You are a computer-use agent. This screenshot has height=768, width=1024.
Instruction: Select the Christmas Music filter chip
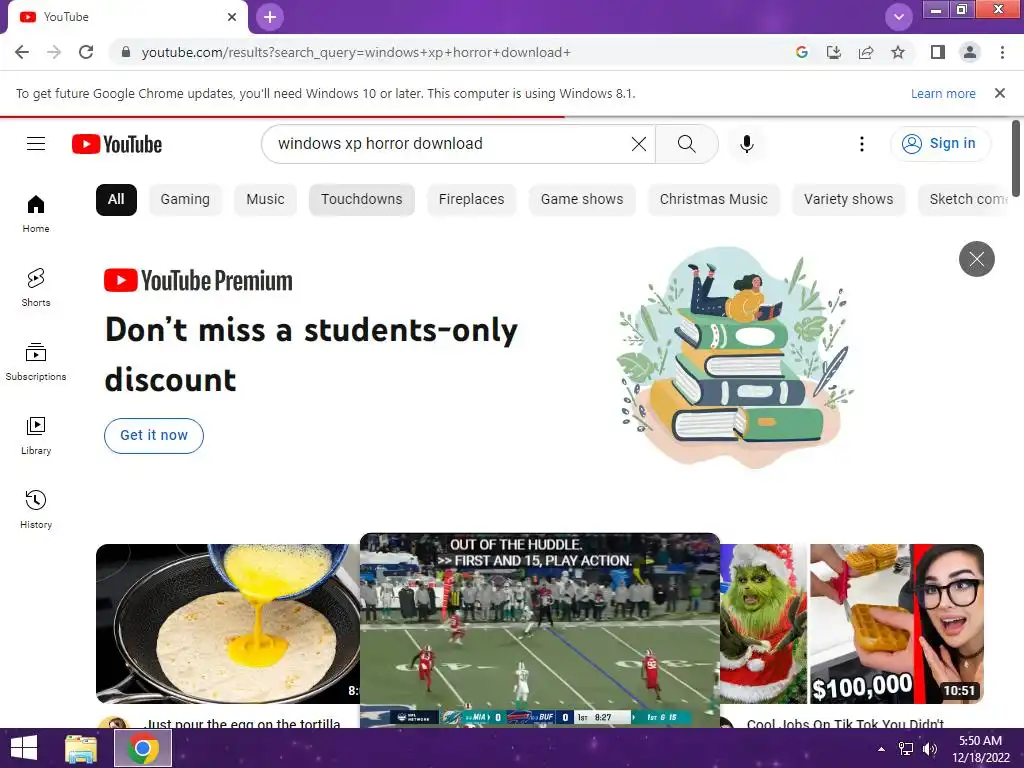[x=714, y=199]
